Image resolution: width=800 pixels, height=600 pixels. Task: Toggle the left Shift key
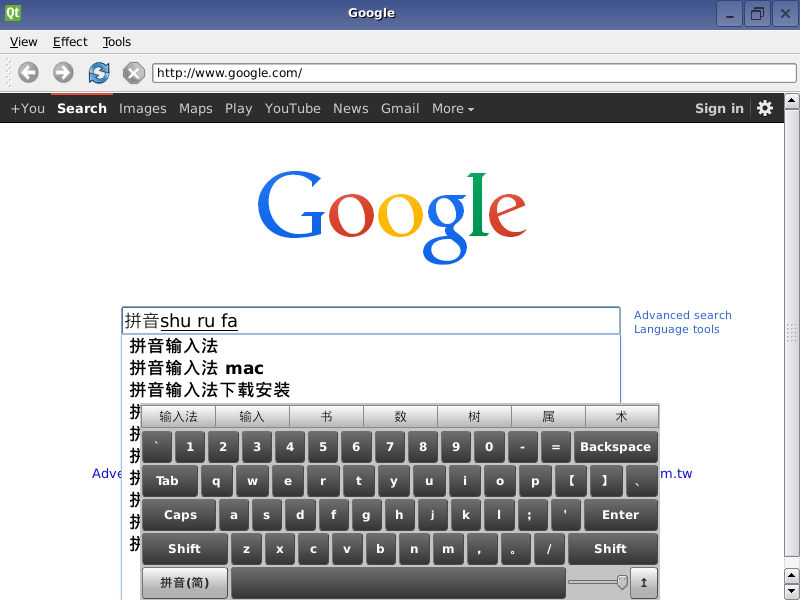(x=185, y=548)
